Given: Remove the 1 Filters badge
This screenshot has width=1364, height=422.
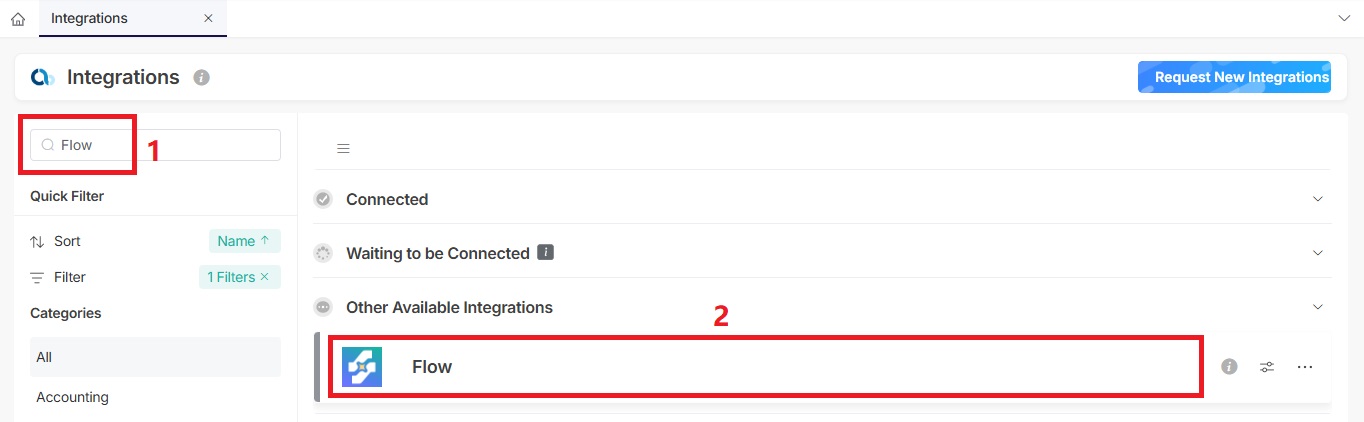Looking at the screenshot, I should pos(264,277).
